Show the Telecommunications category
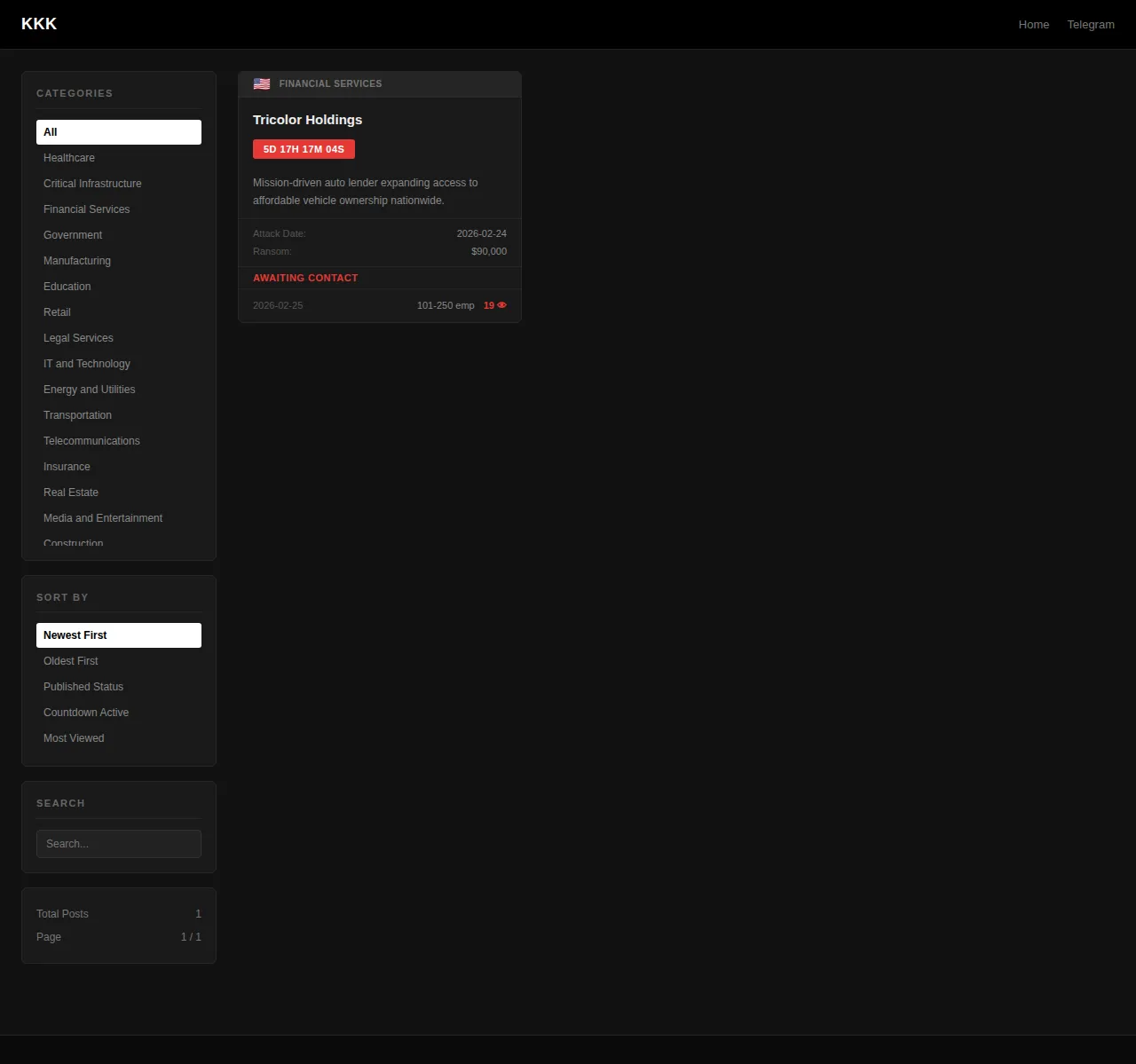The image size is (1136, 1064). pos(91,441)
